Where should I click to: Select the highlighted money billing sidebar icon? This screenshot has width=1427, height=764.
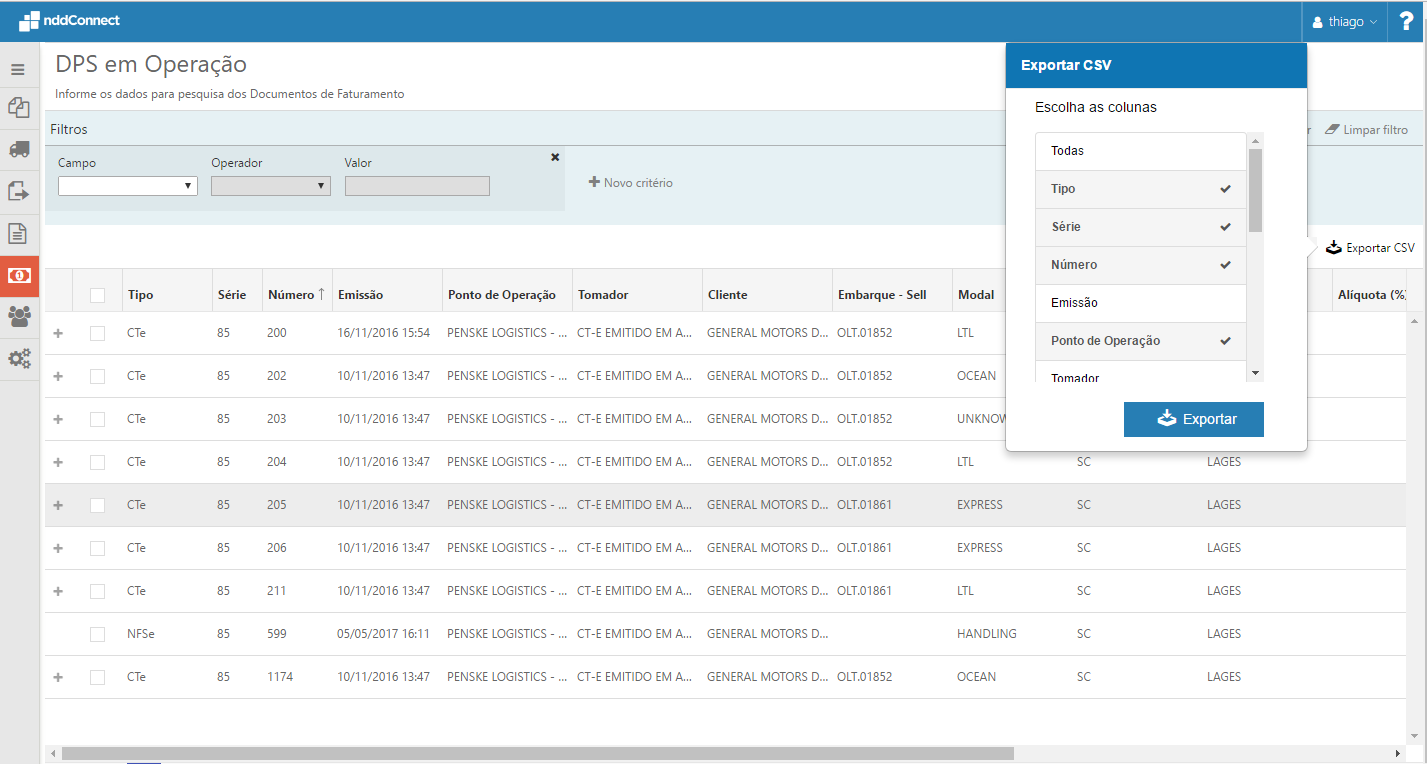click(19, 275)
